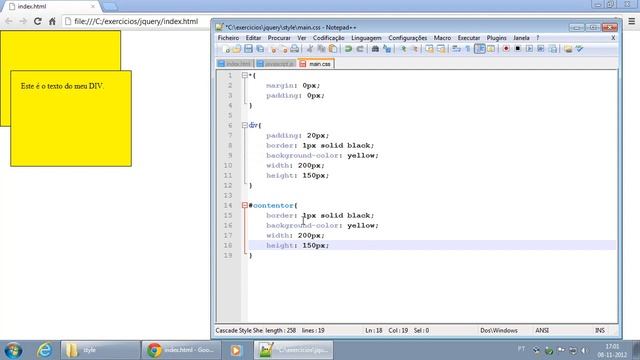This screenshot has height=360, width=640.
Task: Cut selection using the scissors icon
Action: pyautogui.click(x=310, y=49)
